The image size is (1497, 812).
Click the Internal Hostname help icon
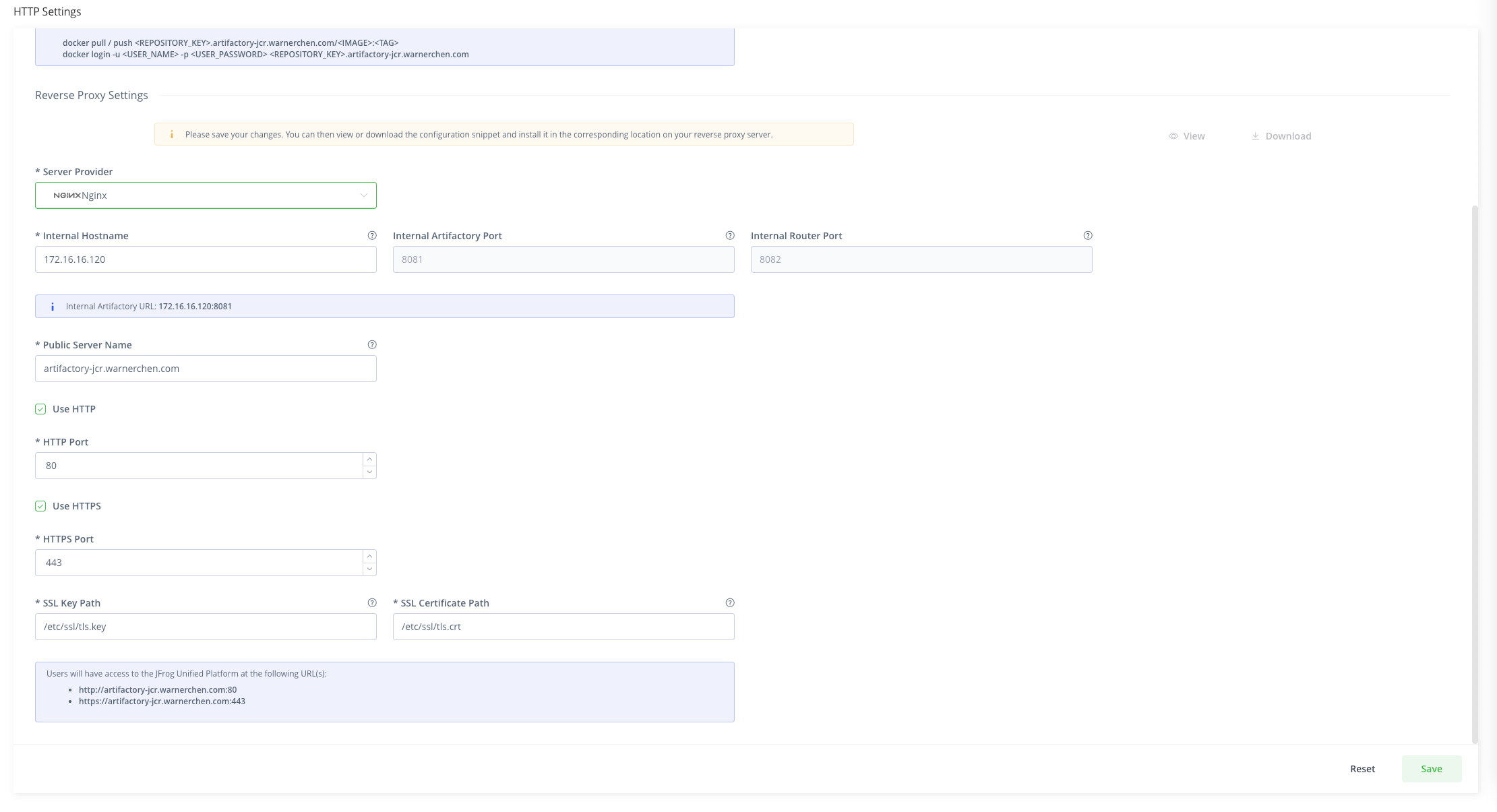pos(372,235)
